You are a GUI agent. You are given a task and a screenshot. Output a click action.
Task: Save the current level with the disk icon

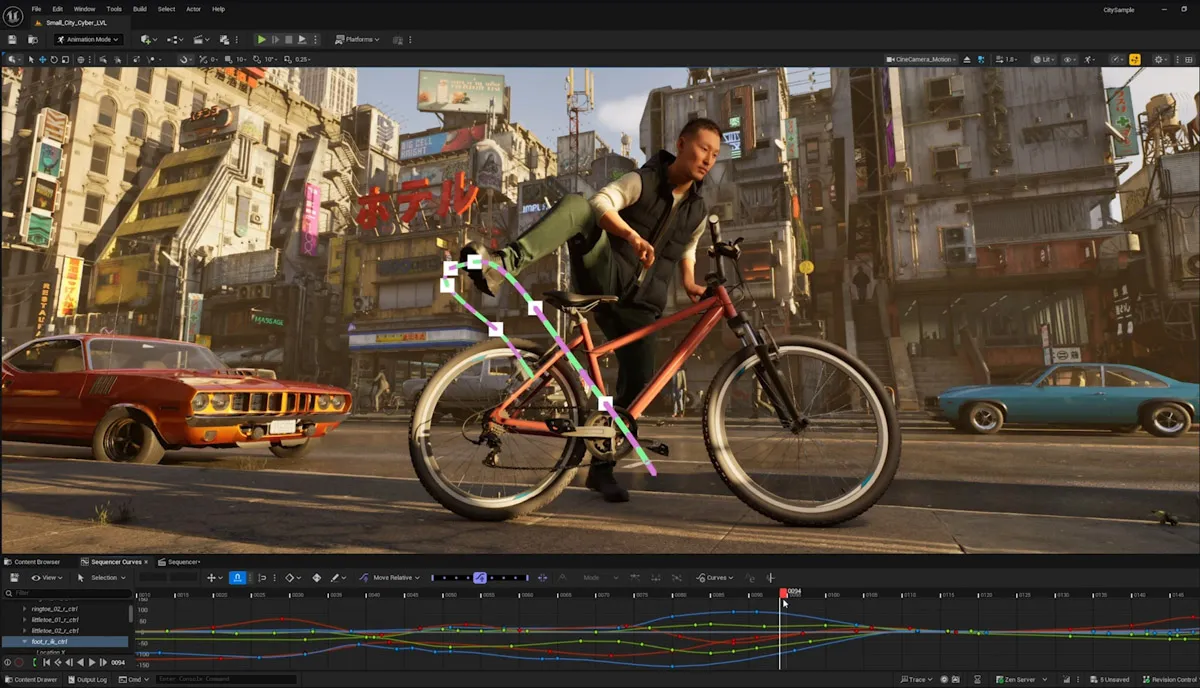12,39
